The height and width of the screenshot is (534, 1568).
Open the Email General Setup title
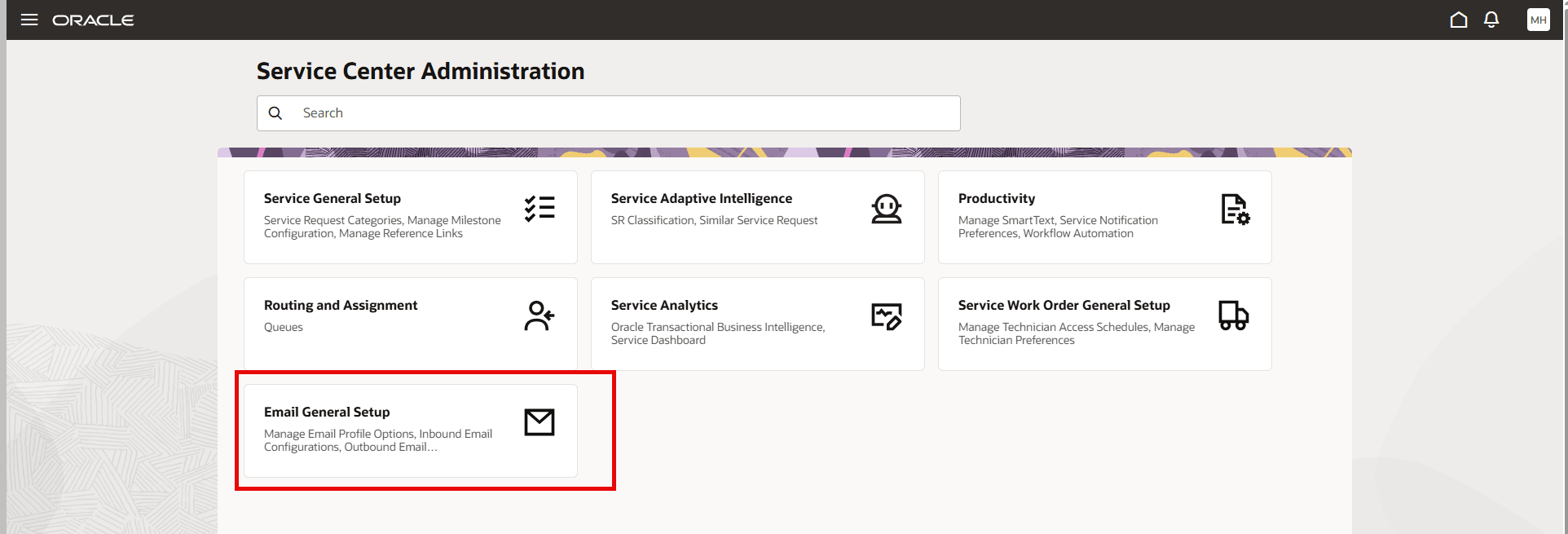(x=327, y=412)
